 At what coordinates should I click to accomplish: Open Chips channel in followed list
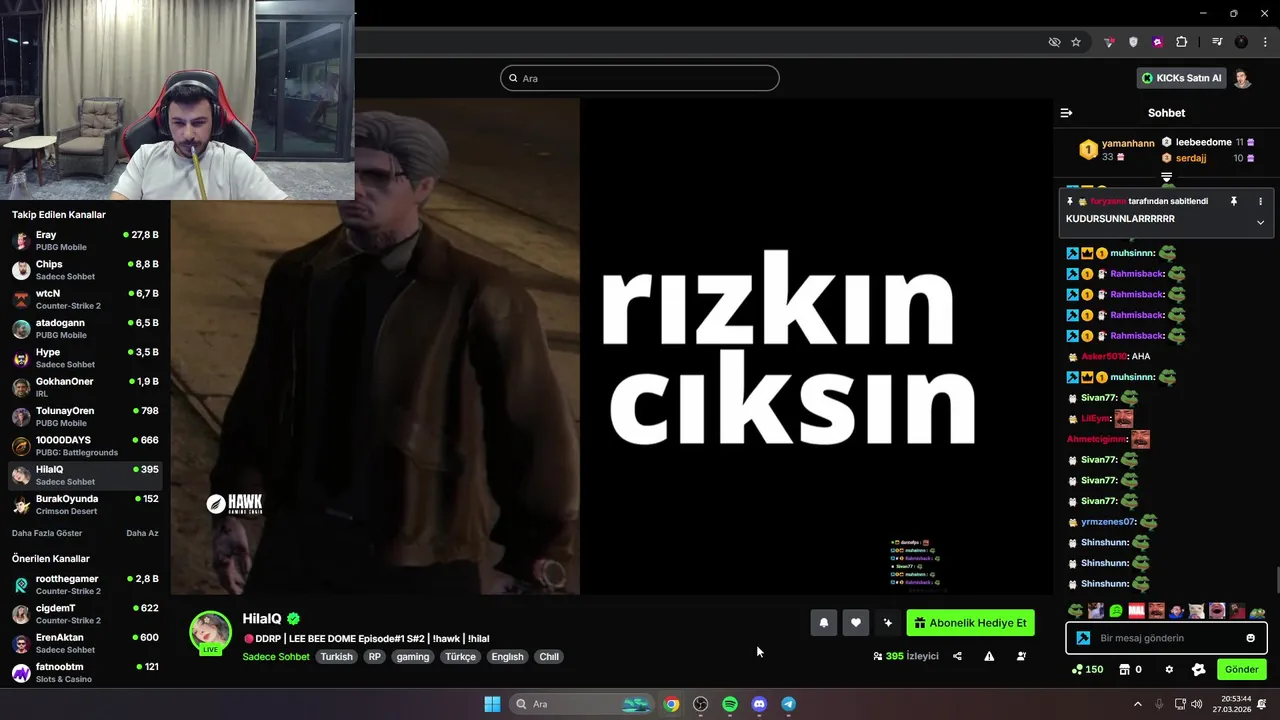(85, 270)
